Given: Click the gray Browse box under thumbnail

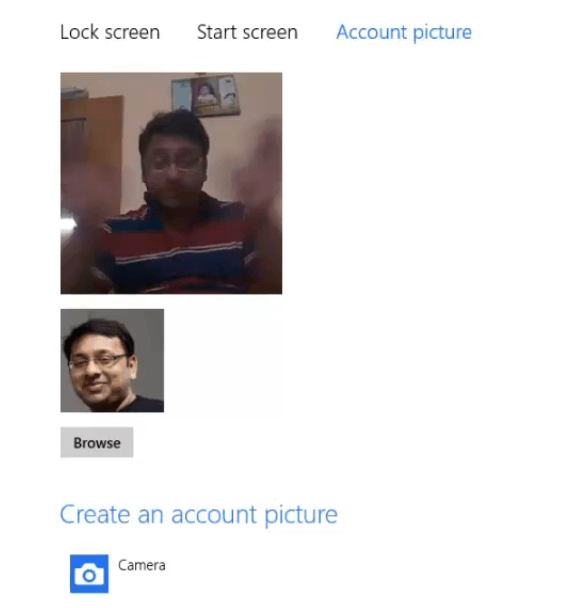Looking at the screenshot, I should [x=97, y=442].
